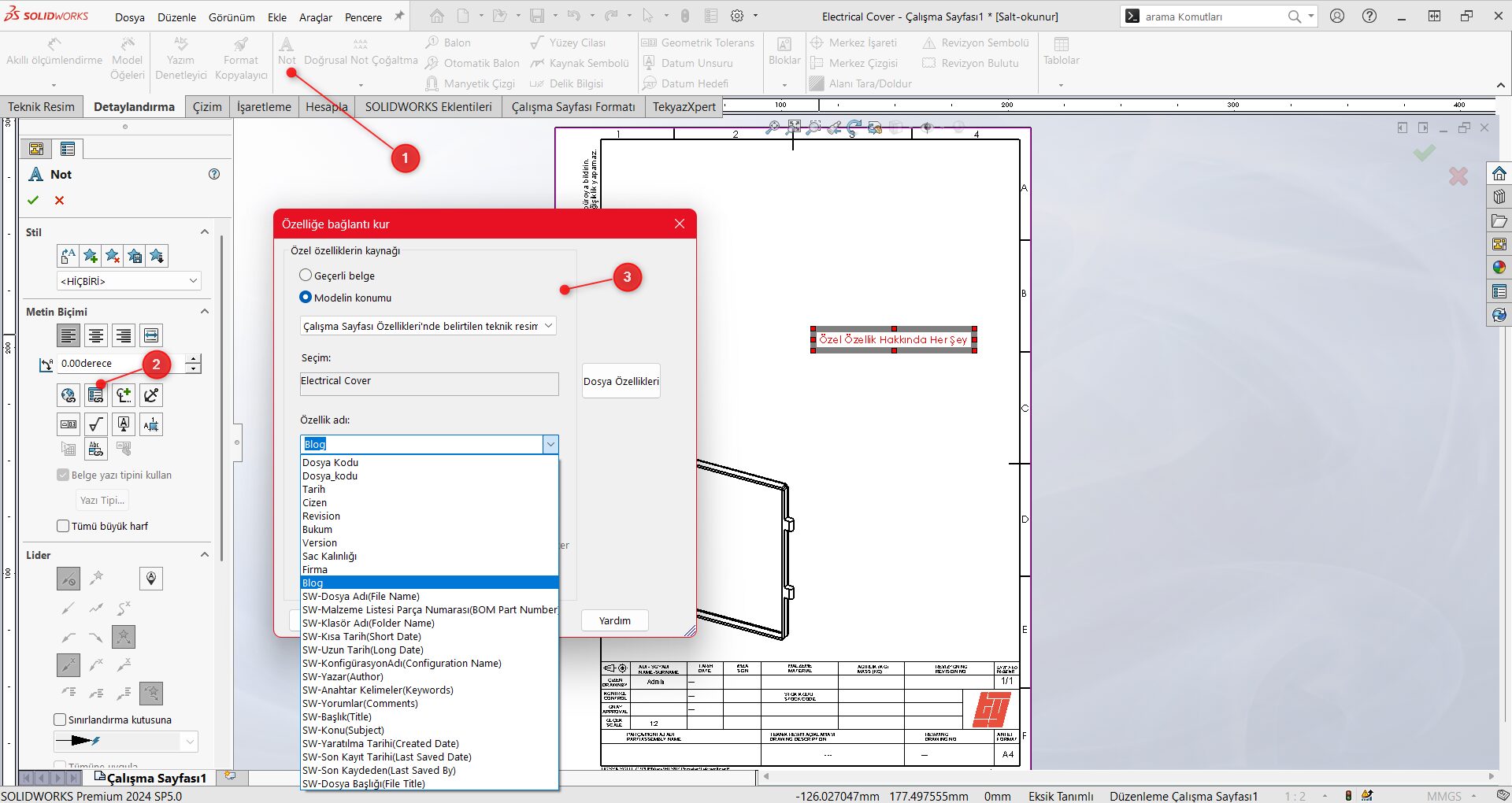Switch to the Çizim tab

[207, 107]
